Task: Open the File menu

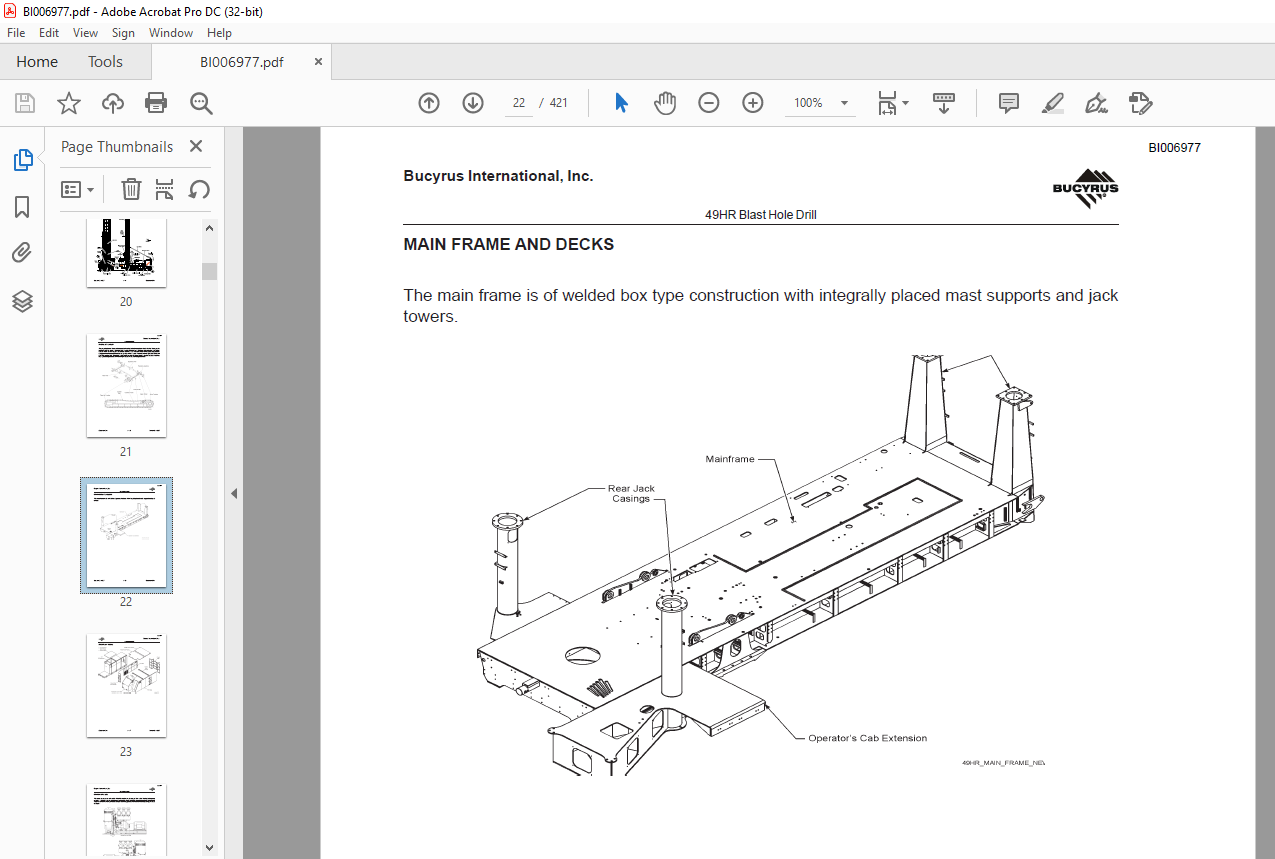Action: 16,33
